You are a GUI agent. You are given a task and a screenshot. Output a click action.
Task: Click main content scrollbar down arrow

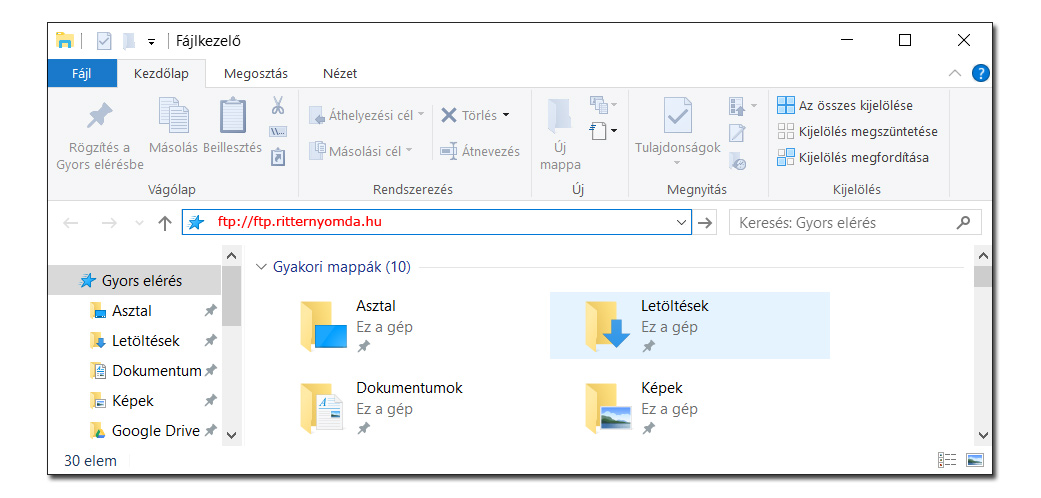pos(983,436)
